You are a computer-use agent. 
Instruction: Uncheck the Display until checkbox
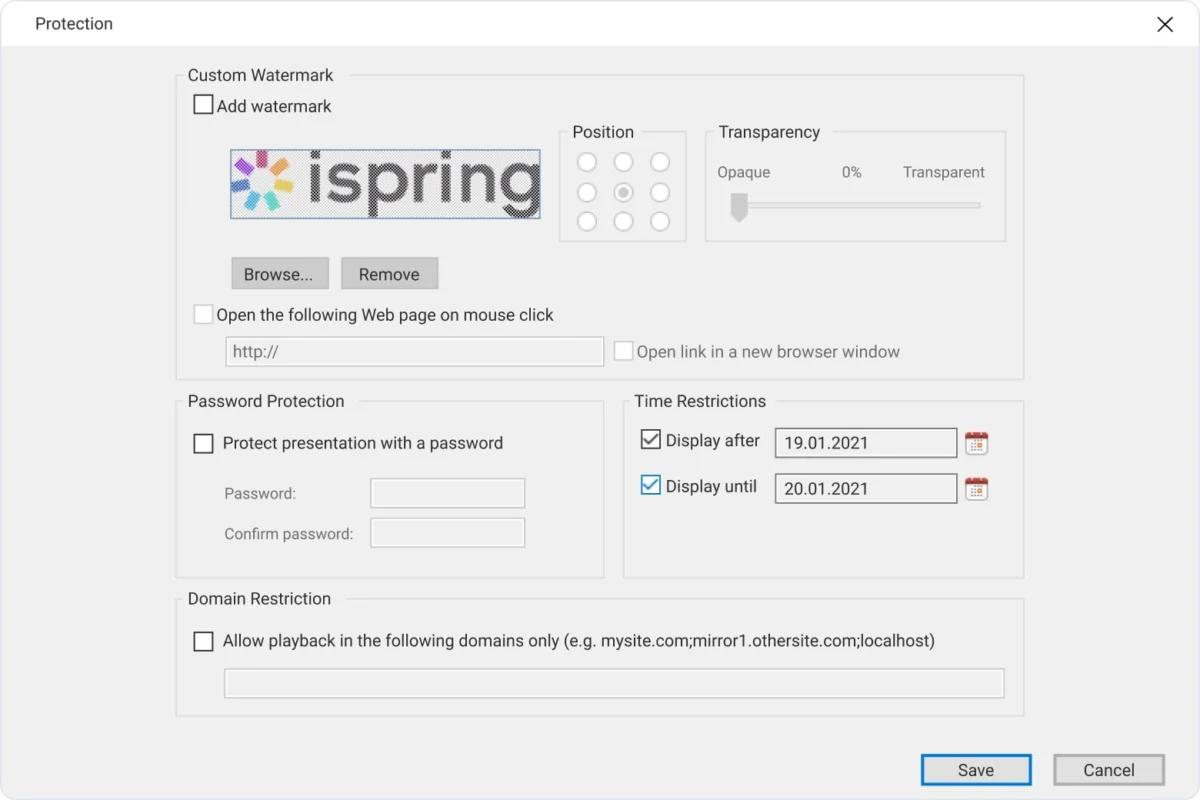(651, 485)
